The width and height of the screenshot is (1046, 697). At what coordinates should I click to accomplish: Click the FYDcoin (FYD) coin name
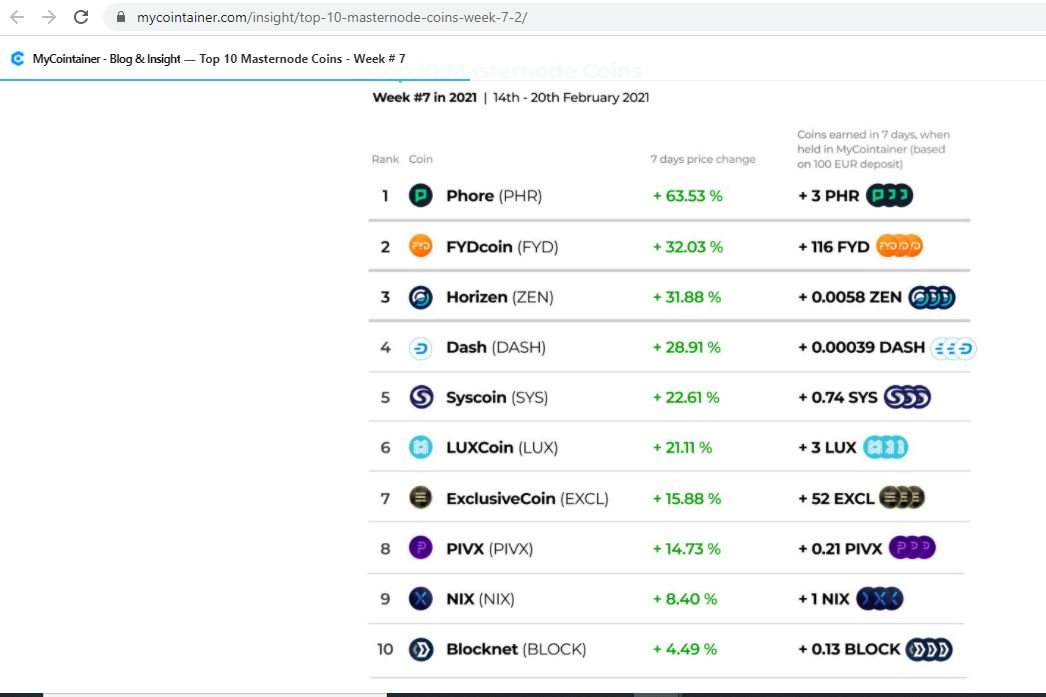point(502,247)
